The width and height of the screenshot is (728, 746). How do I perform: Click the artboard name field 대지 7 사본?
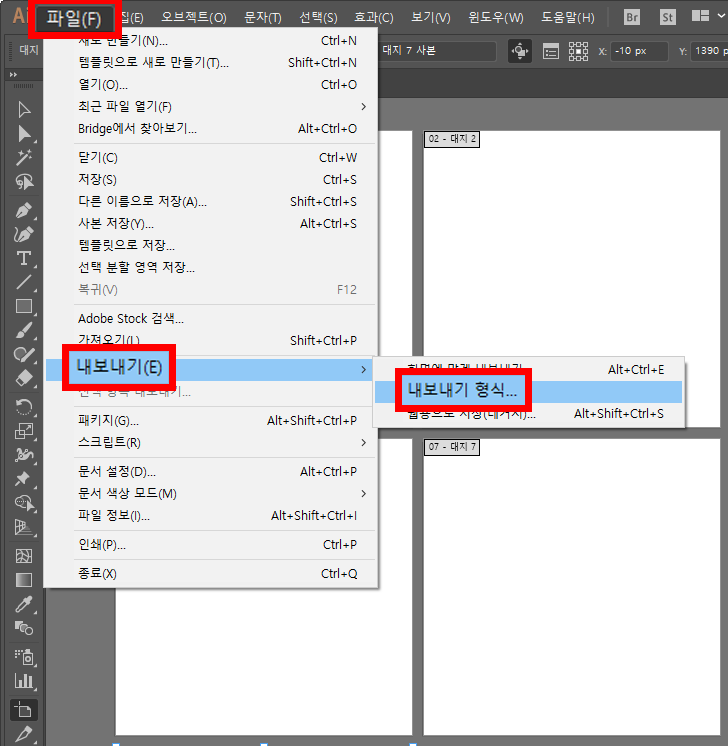pos(435,51)
